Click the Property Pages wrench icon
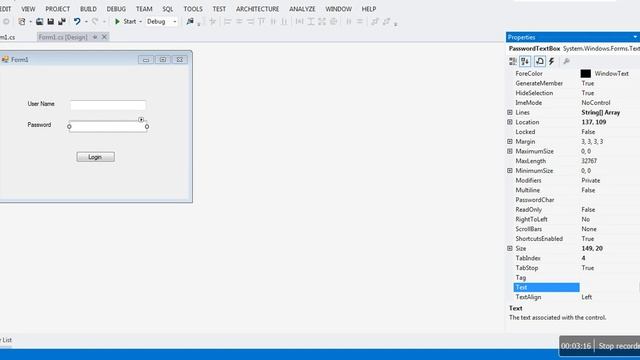The image size is (640, 360). (566, 62)
